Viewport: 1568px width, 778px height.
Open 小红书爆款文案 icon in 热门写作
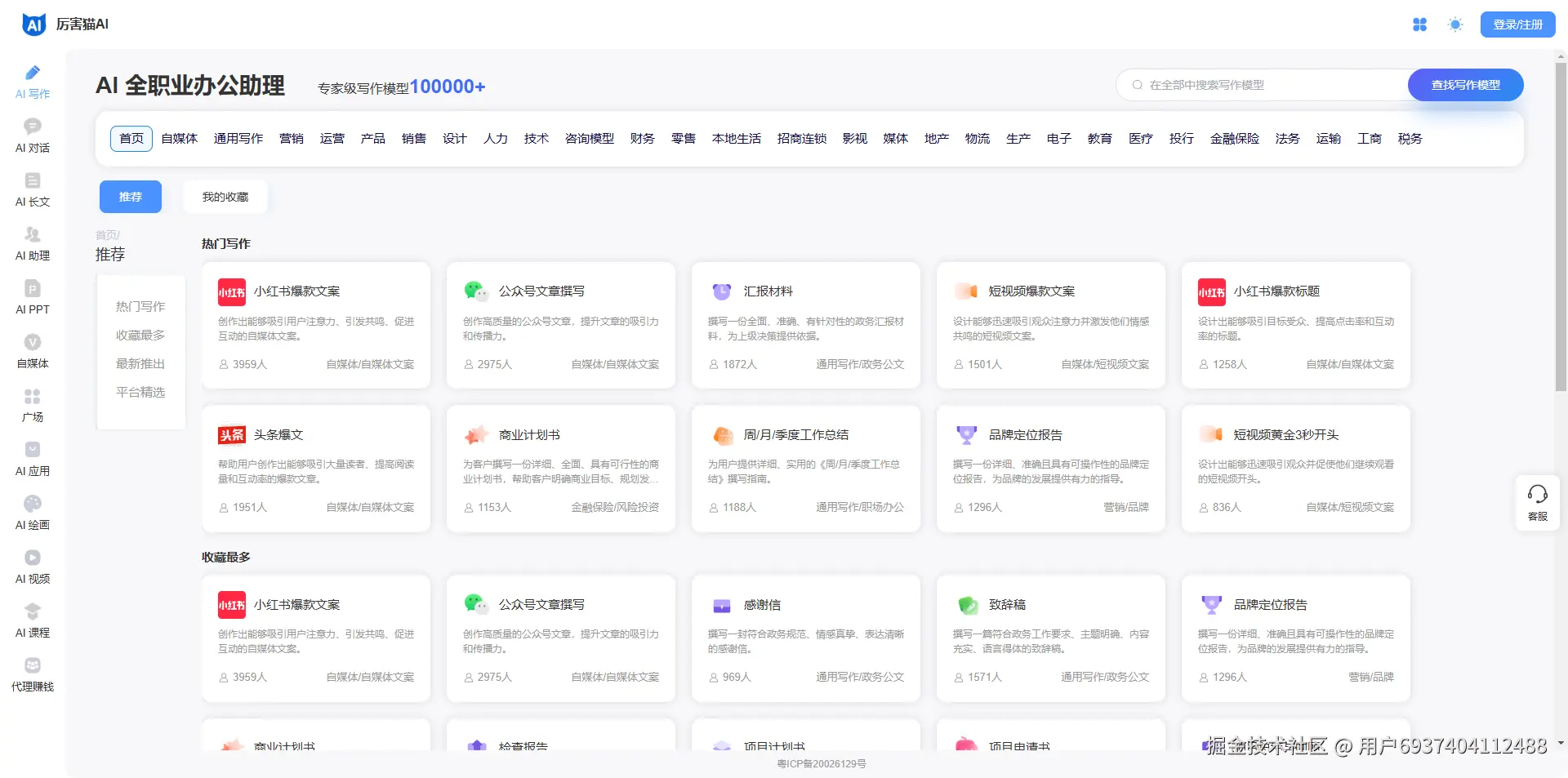[x=231, y=291]
